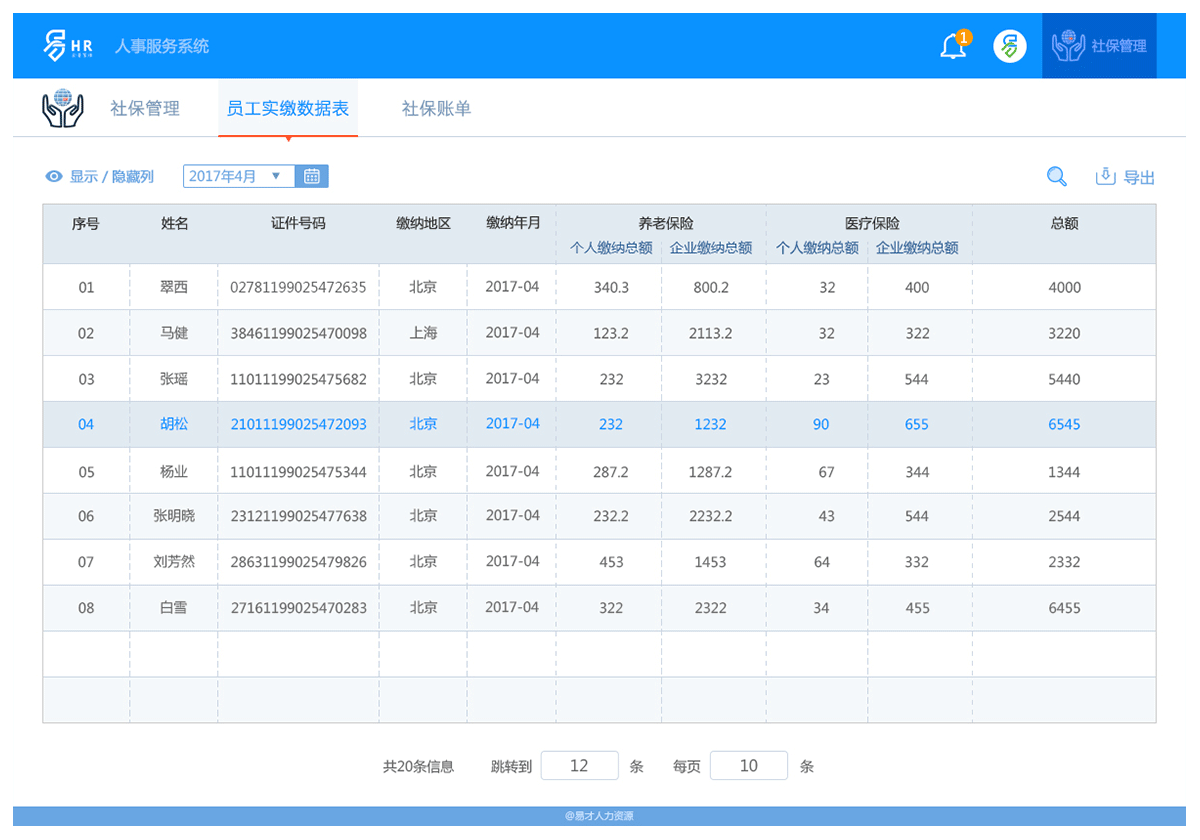Image resolution: width=1200 pixels, height=840 pixels.
Task: Select the employee name 白雪
Action: click(174, 608)
